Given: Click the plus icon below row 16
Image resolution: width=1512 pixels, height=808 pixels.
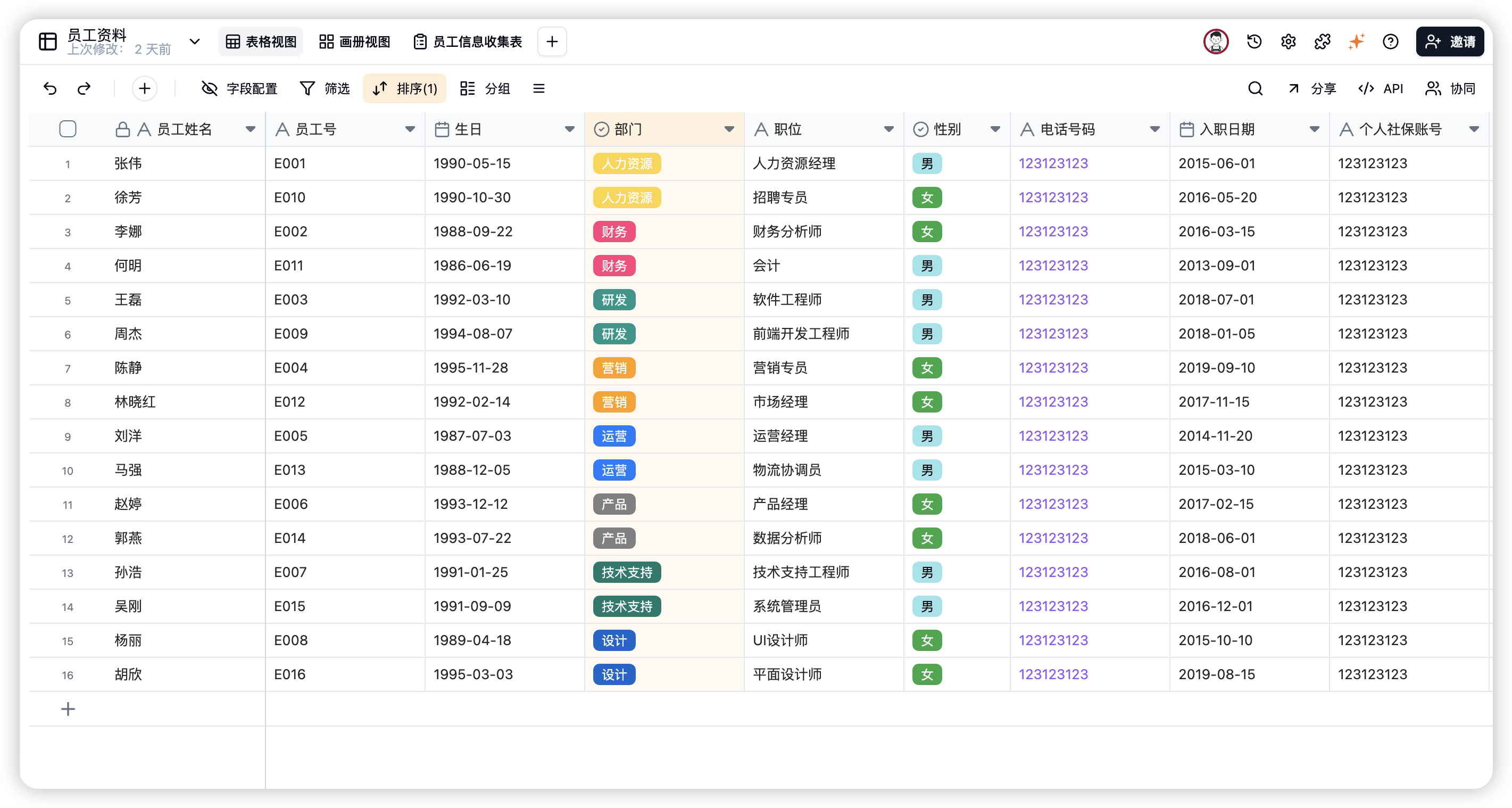Looking at the screenshot, I should [x=68, y=709].
